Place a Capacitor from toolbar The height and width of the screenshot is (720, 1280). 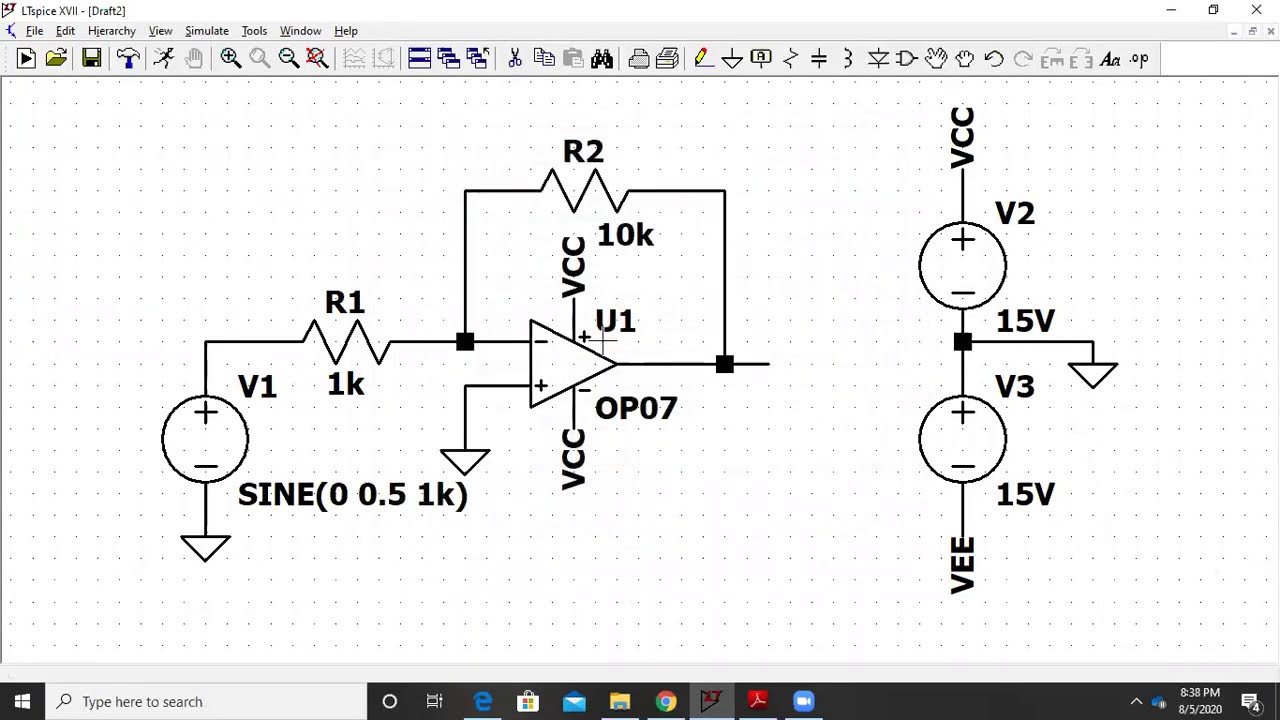coord(819,59)
